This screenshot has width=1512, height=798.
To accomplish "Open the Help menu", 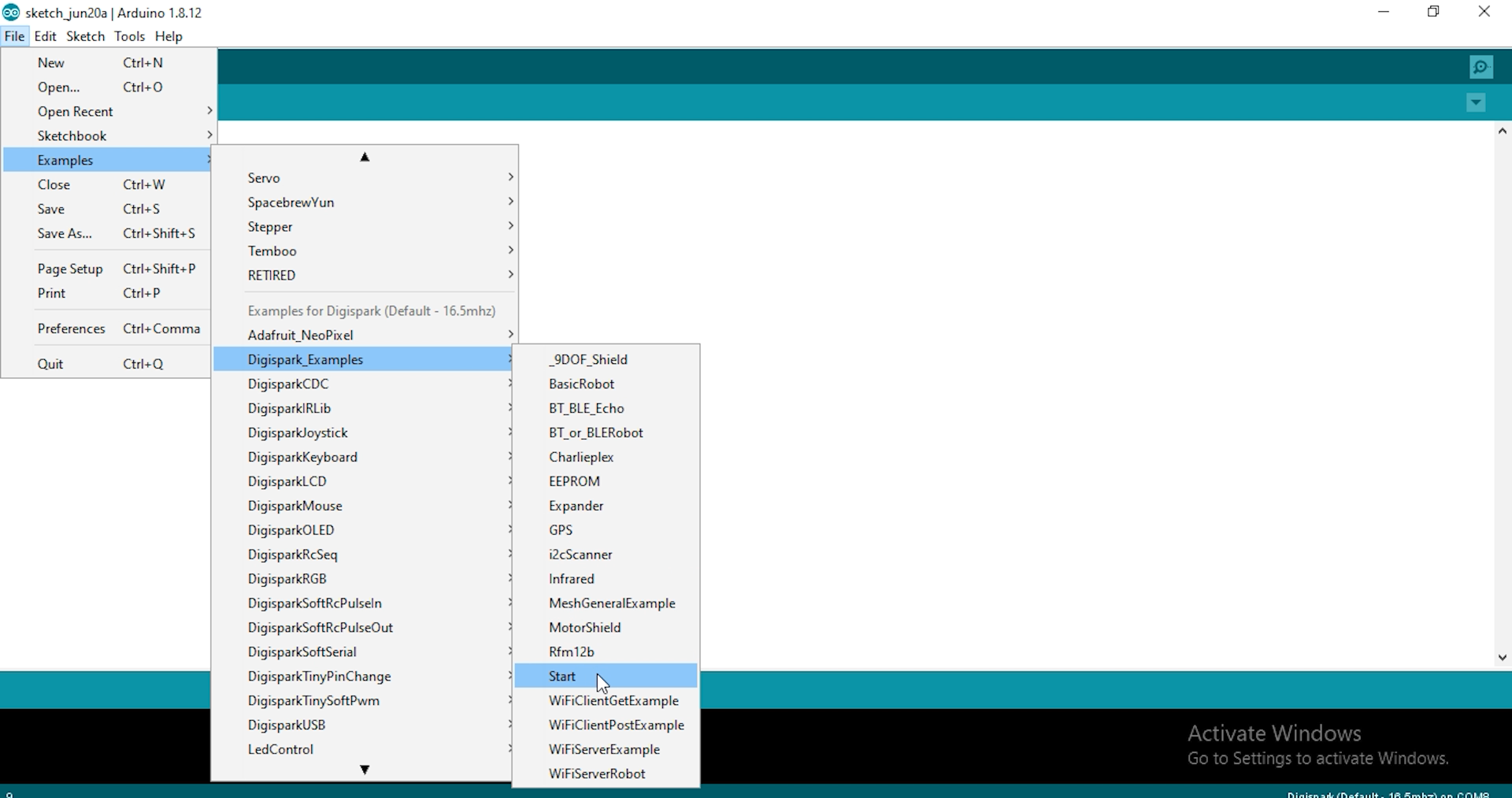I will click(x=169, y=36).
